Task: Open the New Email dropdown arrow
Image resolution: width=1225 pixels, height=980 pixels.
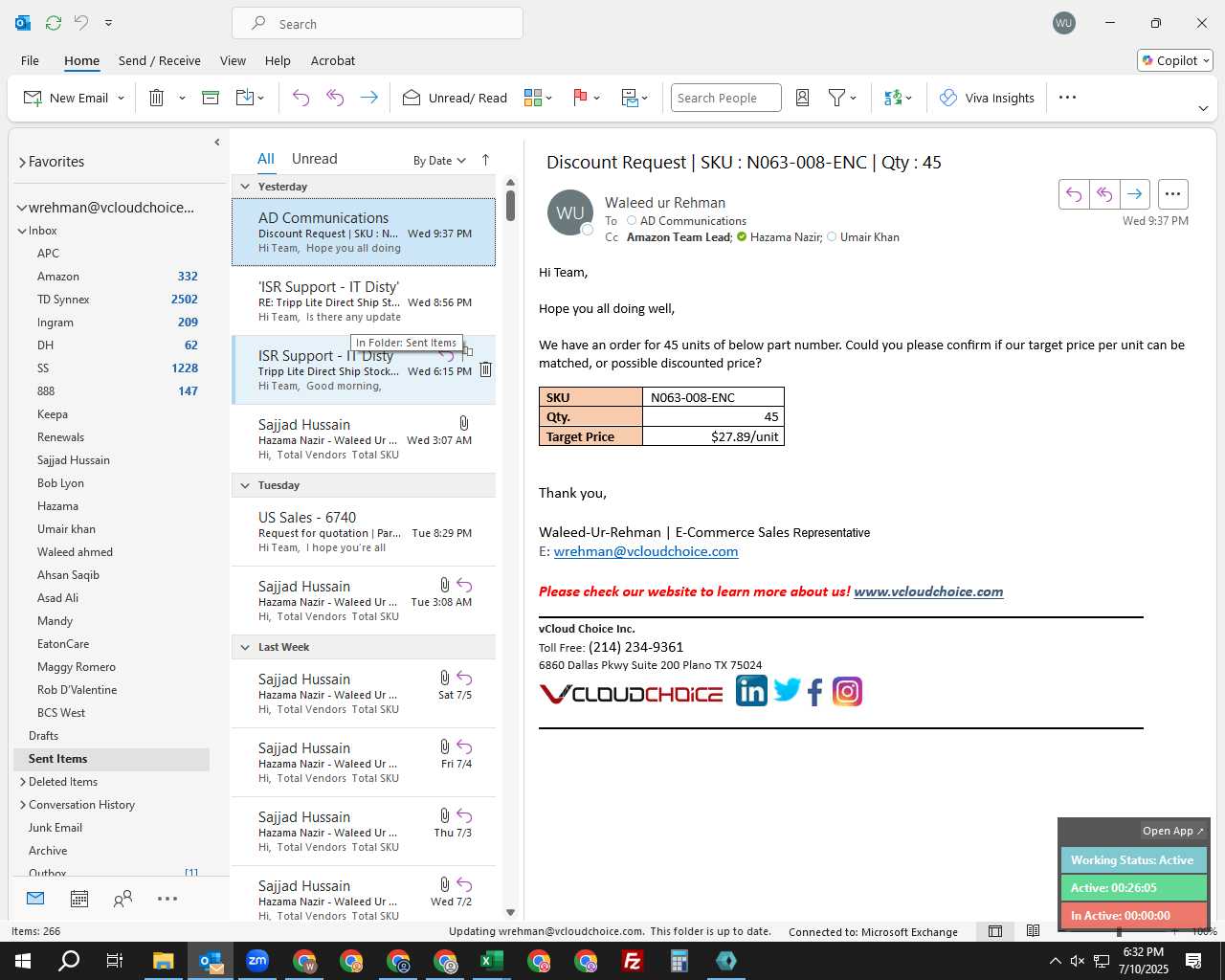Action: 121,98
